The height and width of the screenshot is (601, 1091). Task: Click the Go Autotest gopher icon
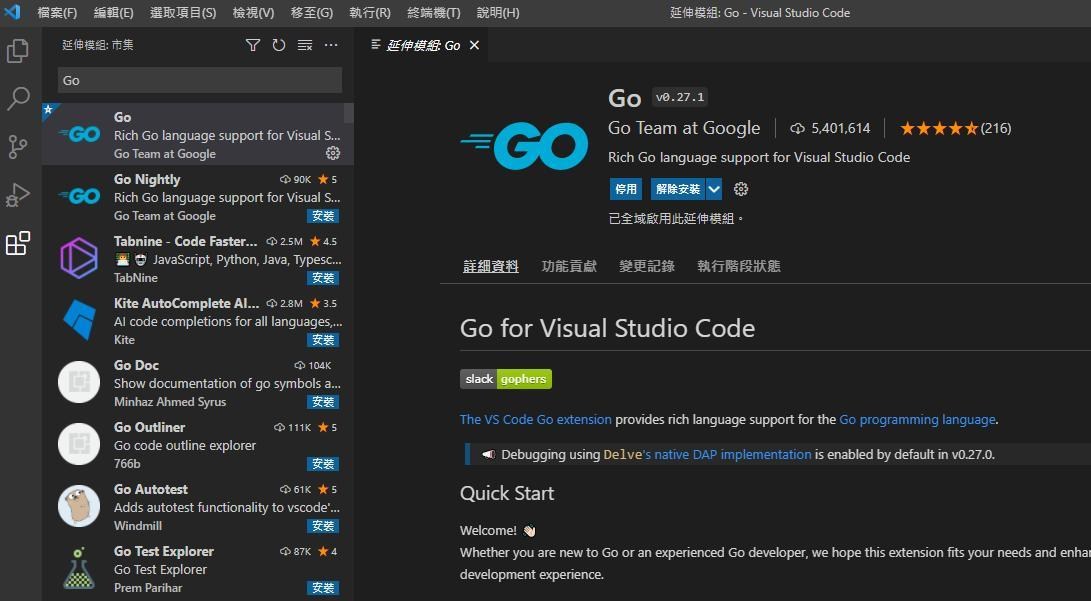(79, 506)
